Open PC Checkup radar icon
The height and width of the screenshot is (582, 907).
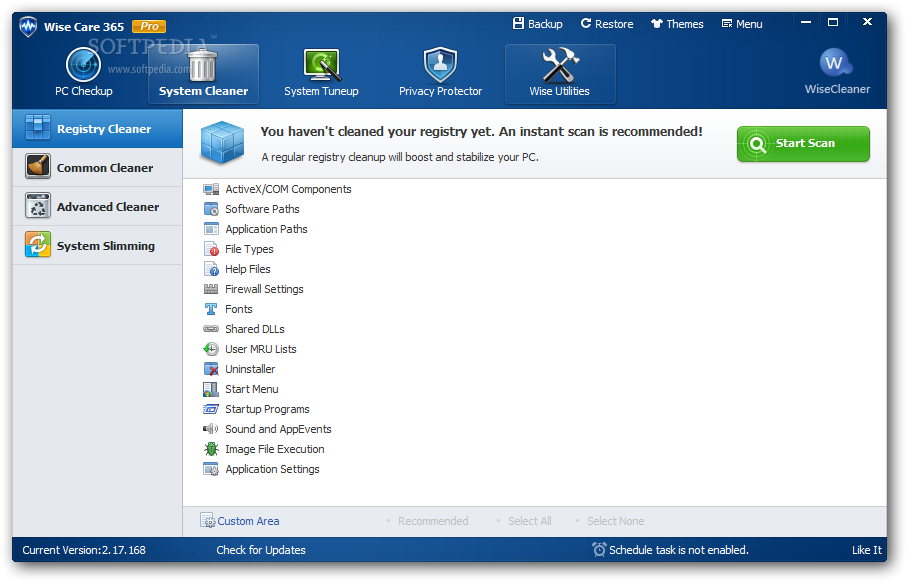point(83,64)
